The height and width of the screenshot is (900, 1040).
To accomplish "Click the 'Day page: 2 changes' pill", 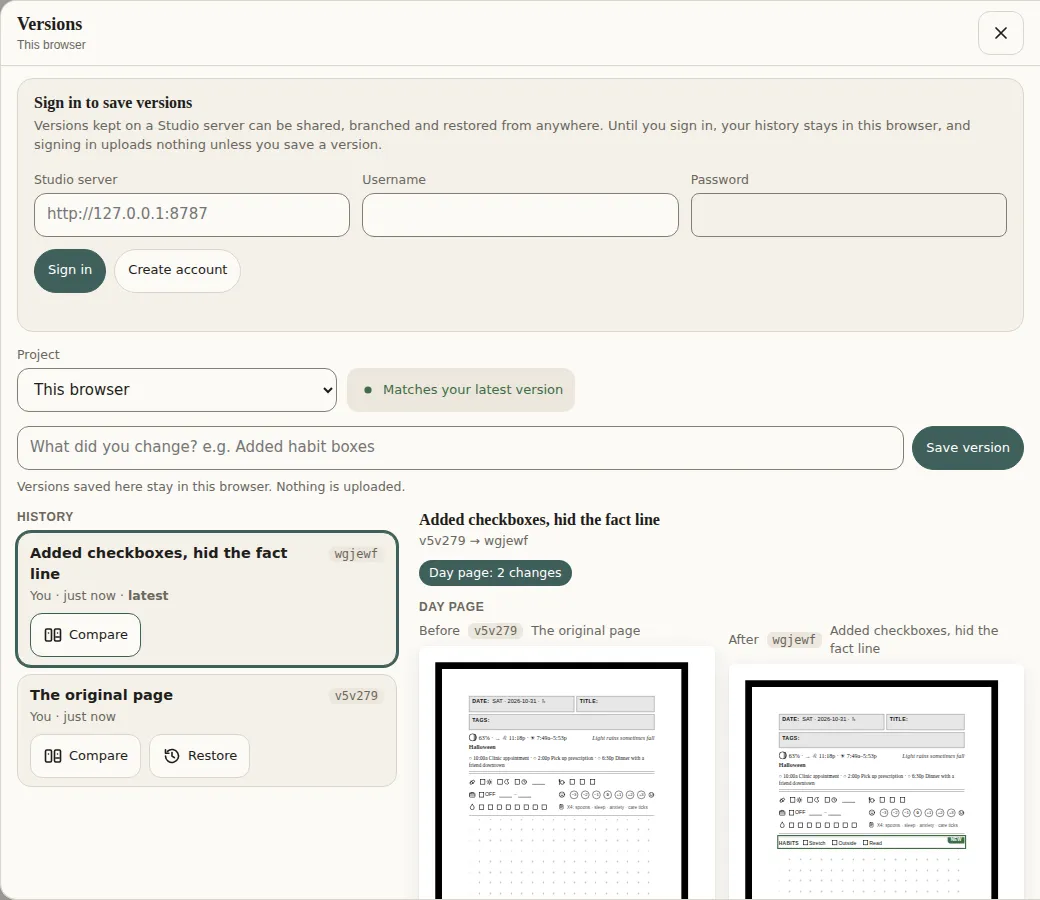I will coord(495,573).
